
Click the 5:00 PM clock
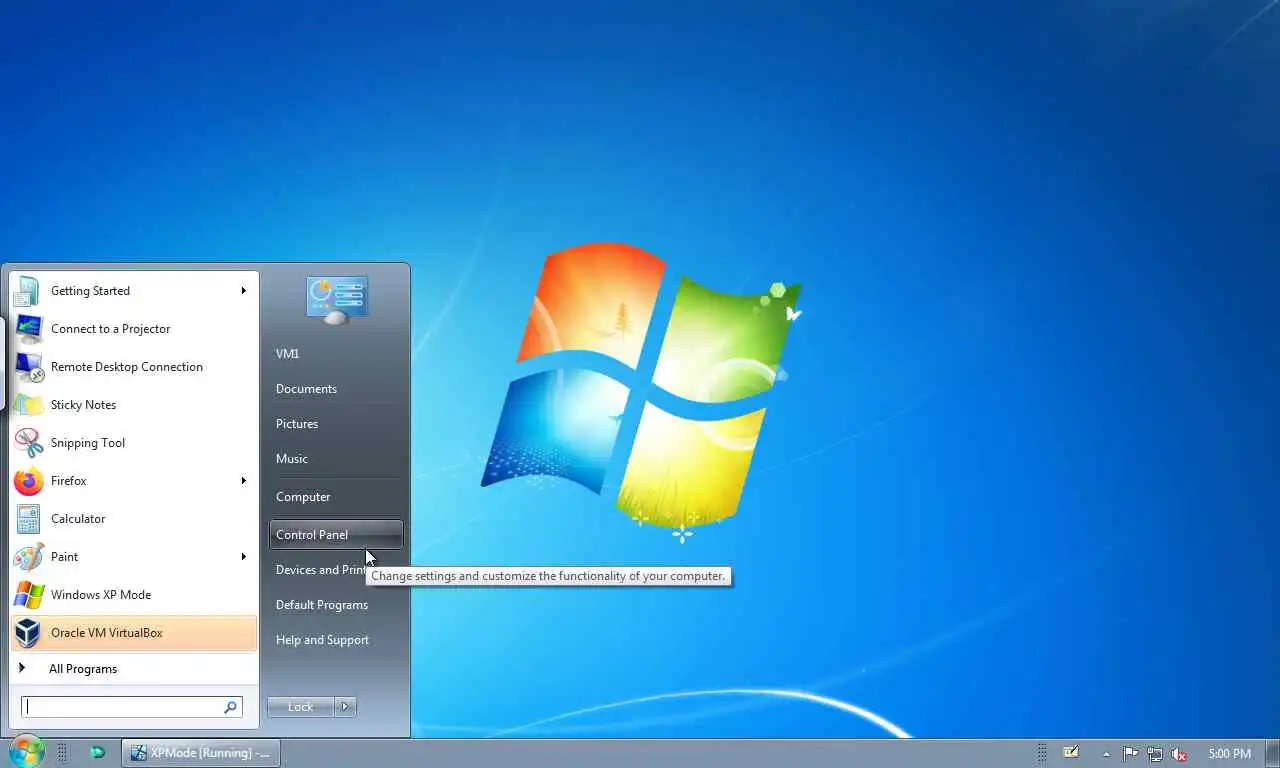click(x=1229, y=754)
